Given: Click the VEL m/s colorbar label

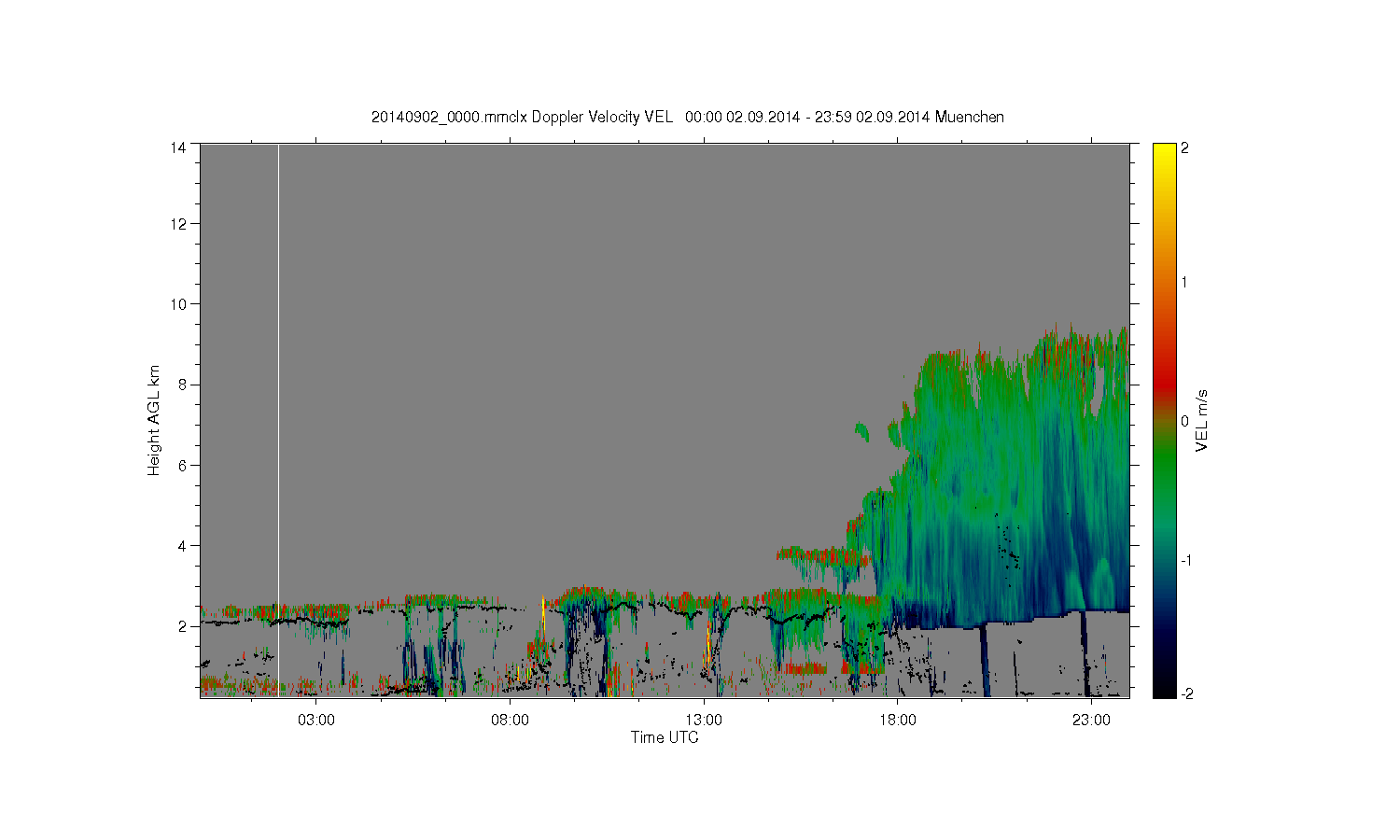Looking at the screenshot, I should click(x=1203, y=420).
